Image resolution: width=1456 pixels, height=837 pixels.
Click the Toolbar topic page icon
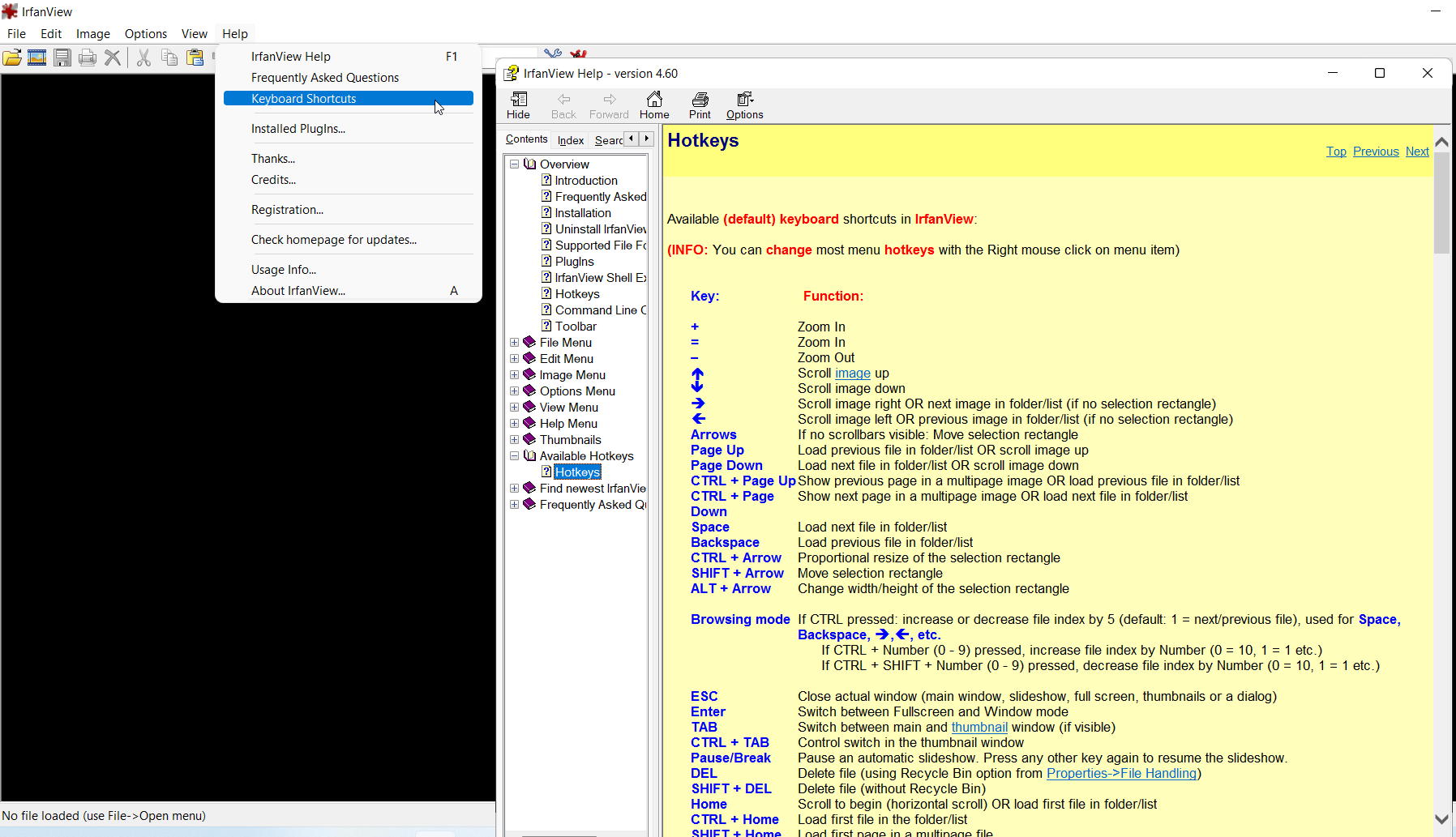tap(546, 326)
